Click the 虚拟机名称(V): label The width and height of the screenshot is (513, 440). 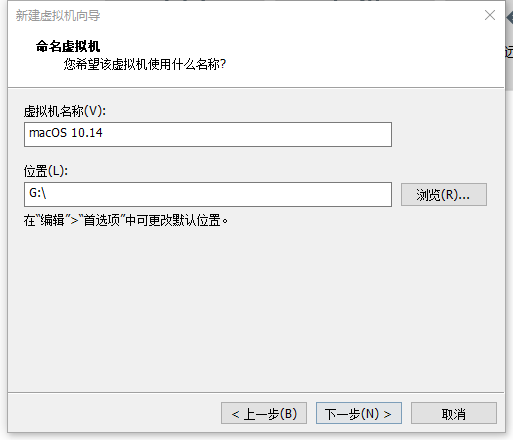pyautogui.click(x=65, y=111)
